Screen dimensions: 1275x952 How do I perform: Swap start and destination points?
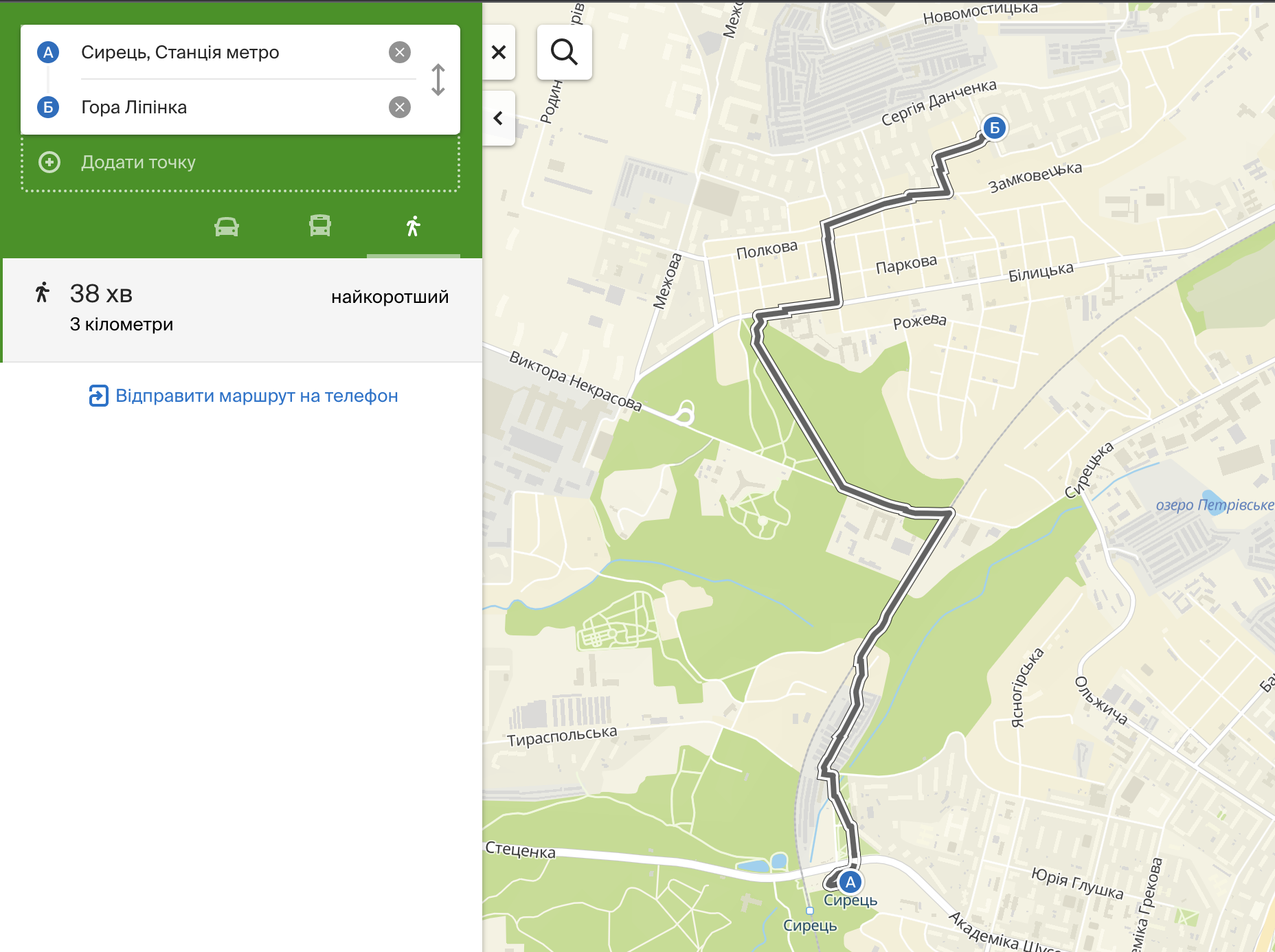pos(438,80)
